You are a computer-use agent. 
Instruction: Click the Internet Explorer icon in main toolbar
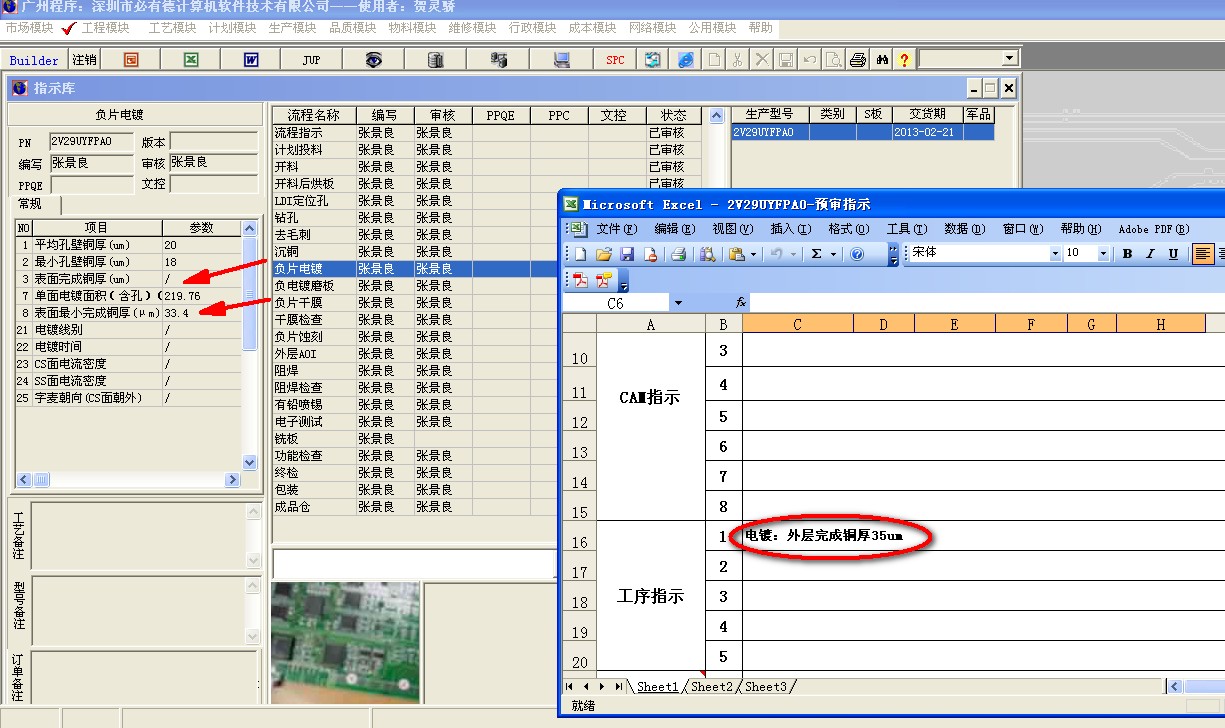tap(685, 60)
